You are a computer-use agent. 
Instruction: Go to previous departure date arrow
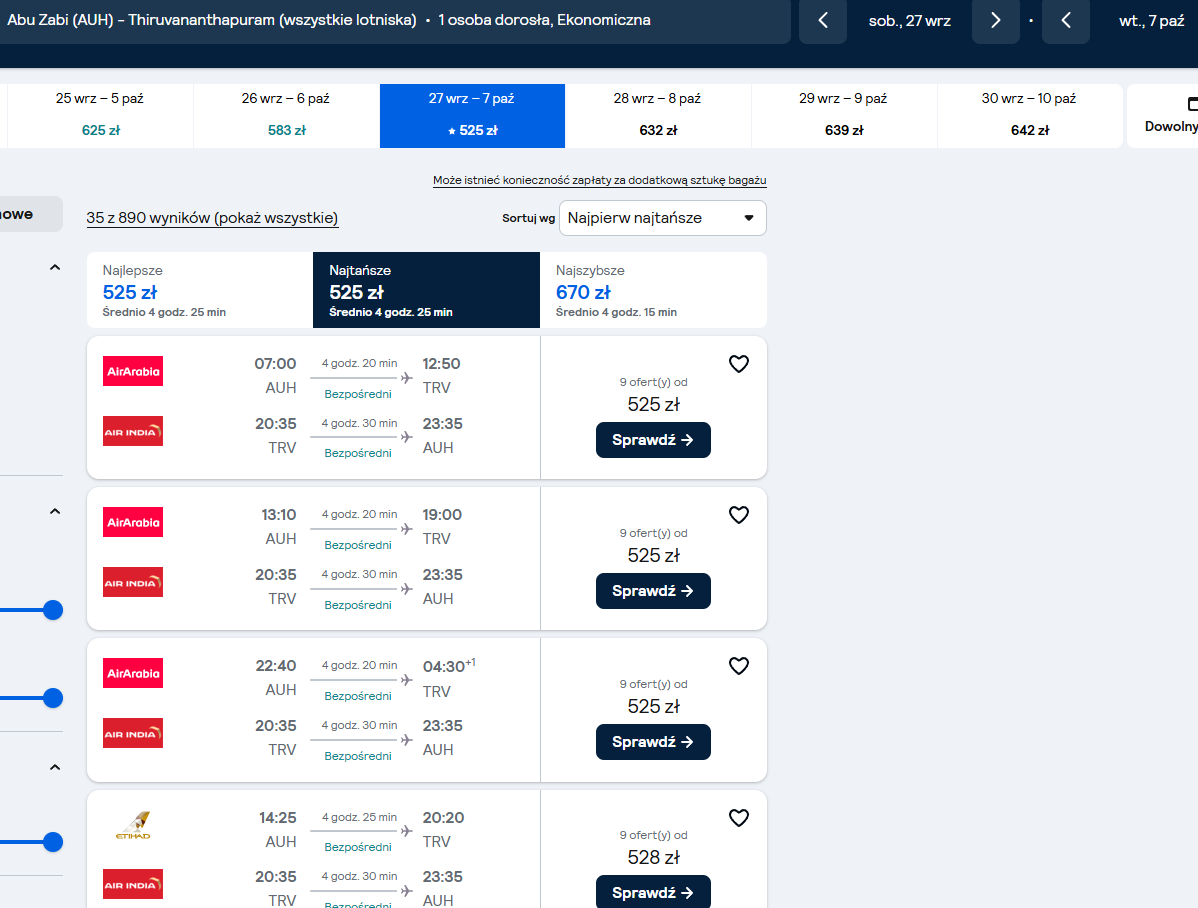tap(823, 21)
